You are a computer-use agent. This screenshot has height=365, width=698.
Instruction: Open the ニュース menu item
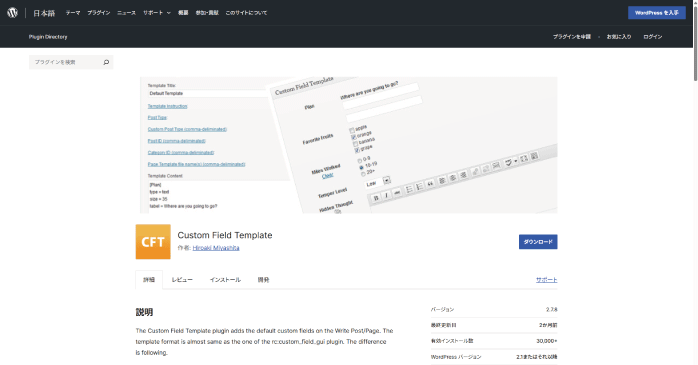point(126,13)
